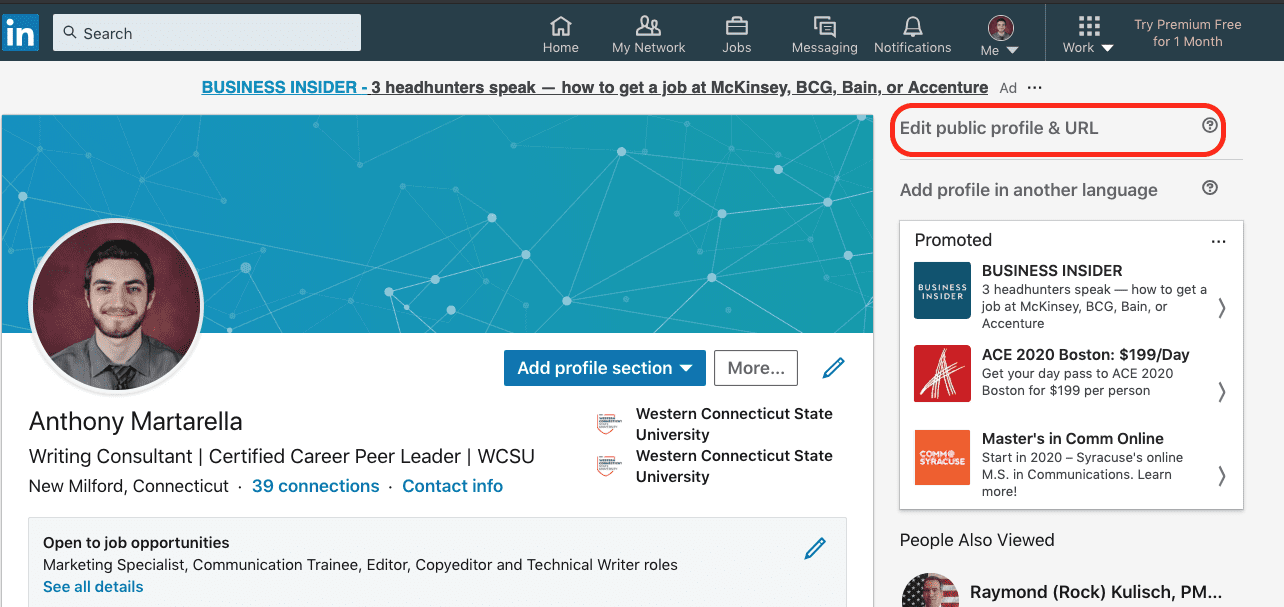
Task: Click Add profile in another language
Action: point(1028,190)
